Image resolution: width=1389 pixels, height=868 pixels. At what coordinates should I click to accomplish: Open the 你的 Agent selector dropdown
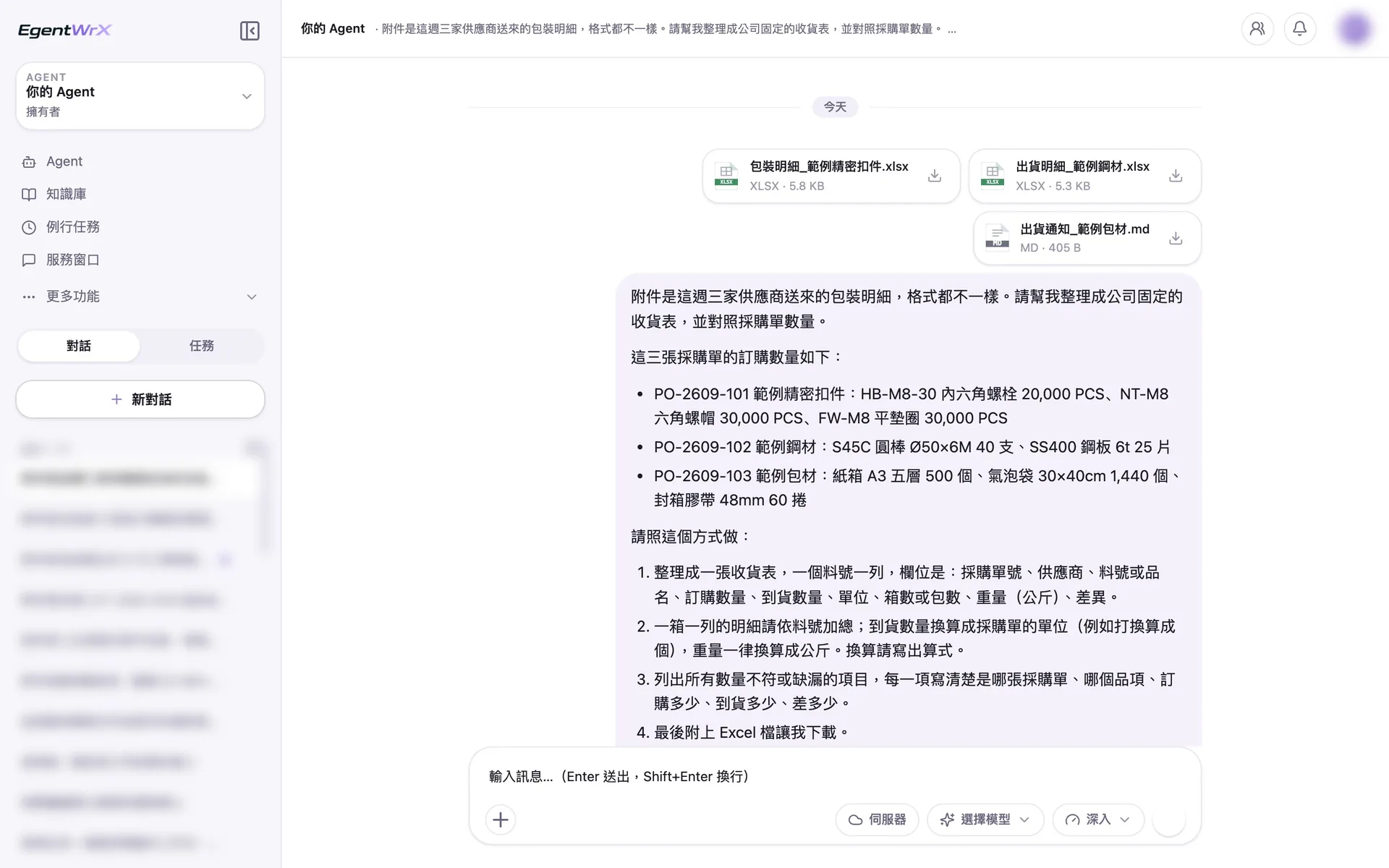coord(140,95)
